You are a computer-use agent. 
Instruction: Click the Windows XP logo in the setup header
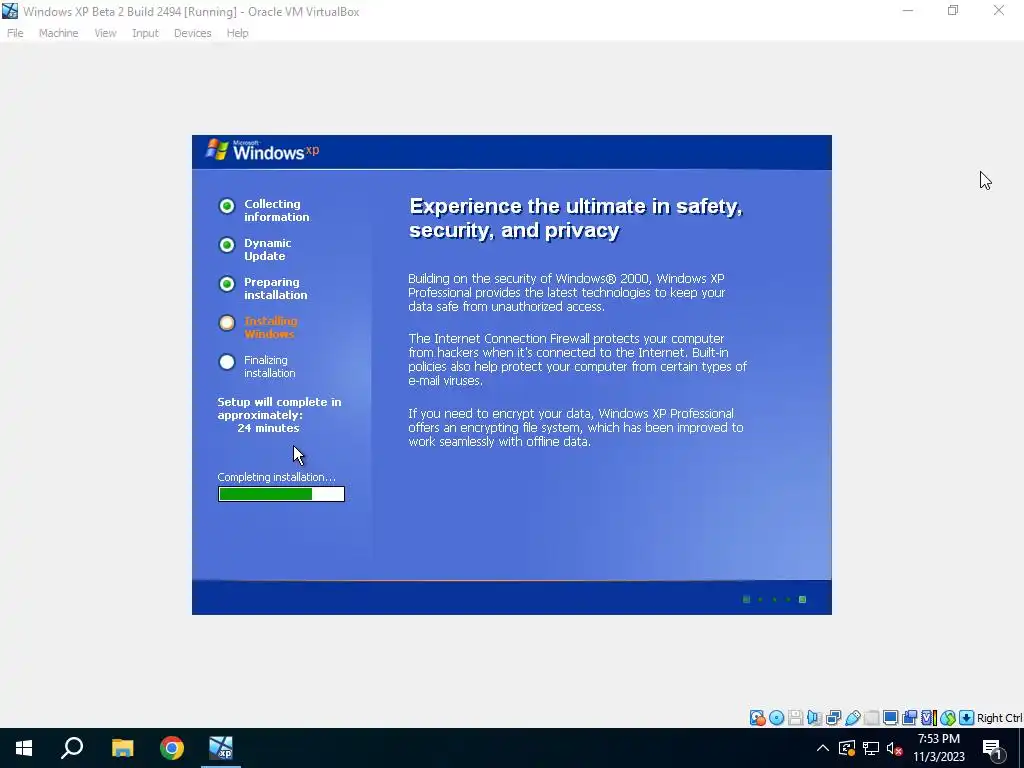(263, 150)
